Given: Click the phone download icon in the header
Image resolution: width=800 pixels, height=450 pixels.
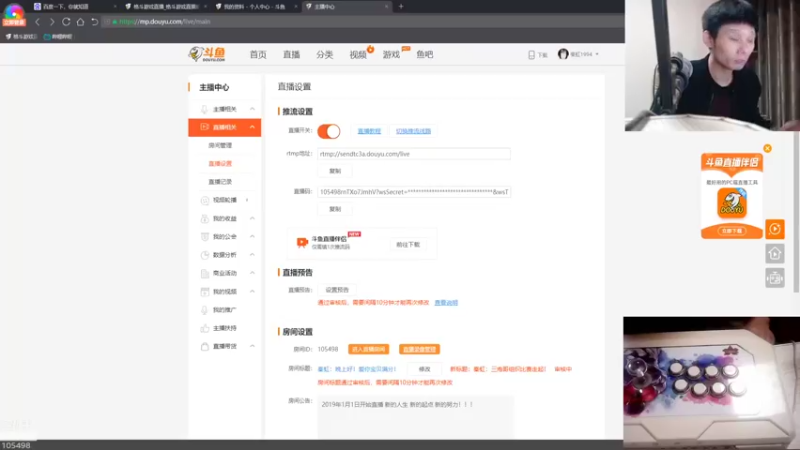Looking at the screenshot, I should click(531, 55).
